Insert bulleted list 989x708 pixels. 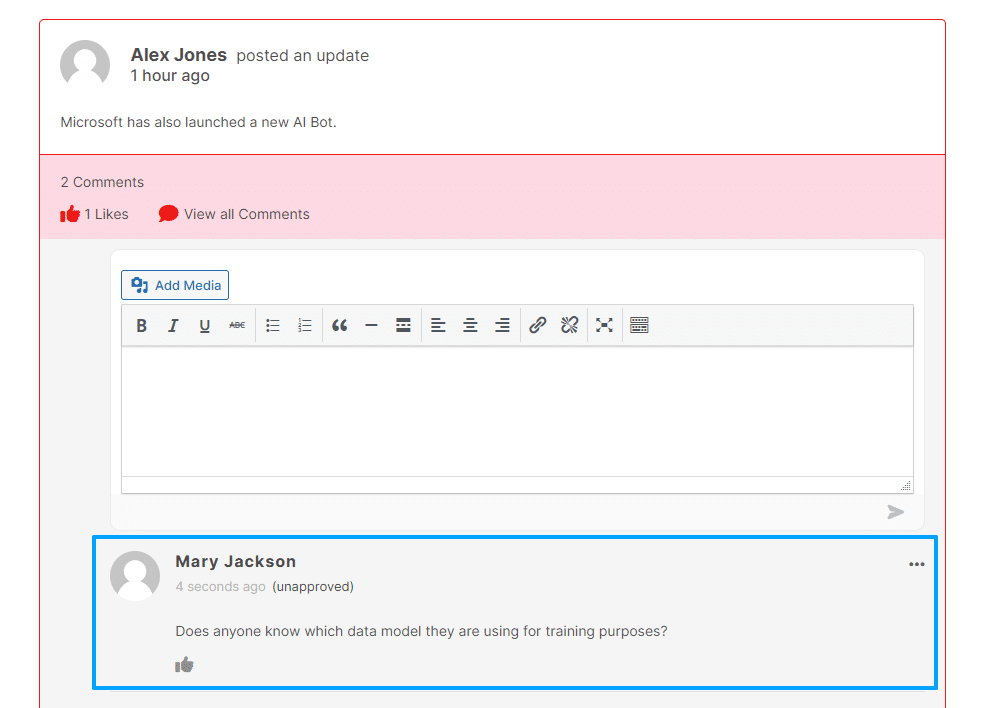(x=272, y=326)
